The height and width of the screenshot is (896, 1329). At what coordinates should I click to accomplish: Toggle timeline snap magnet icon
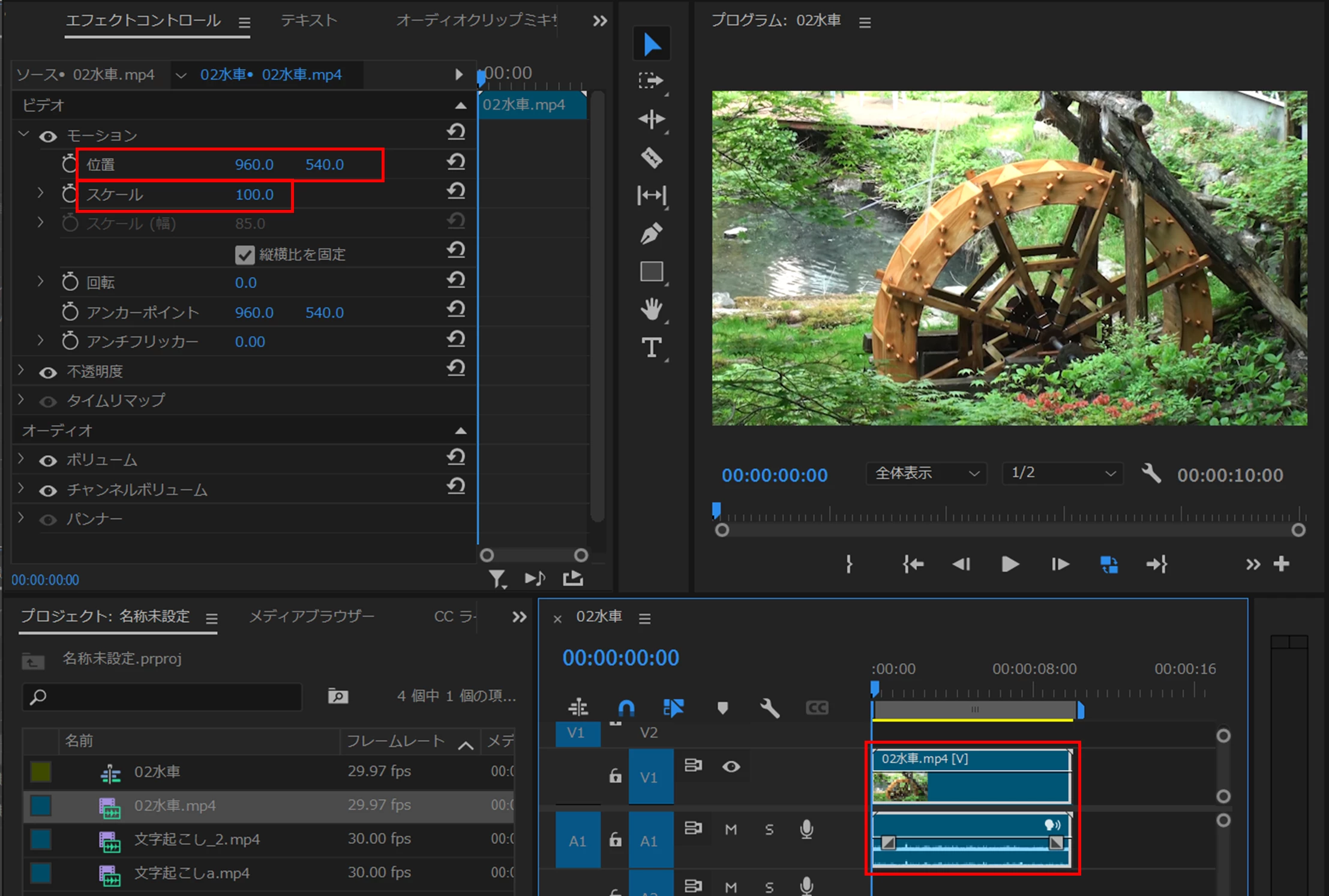[x=626, y=708]
